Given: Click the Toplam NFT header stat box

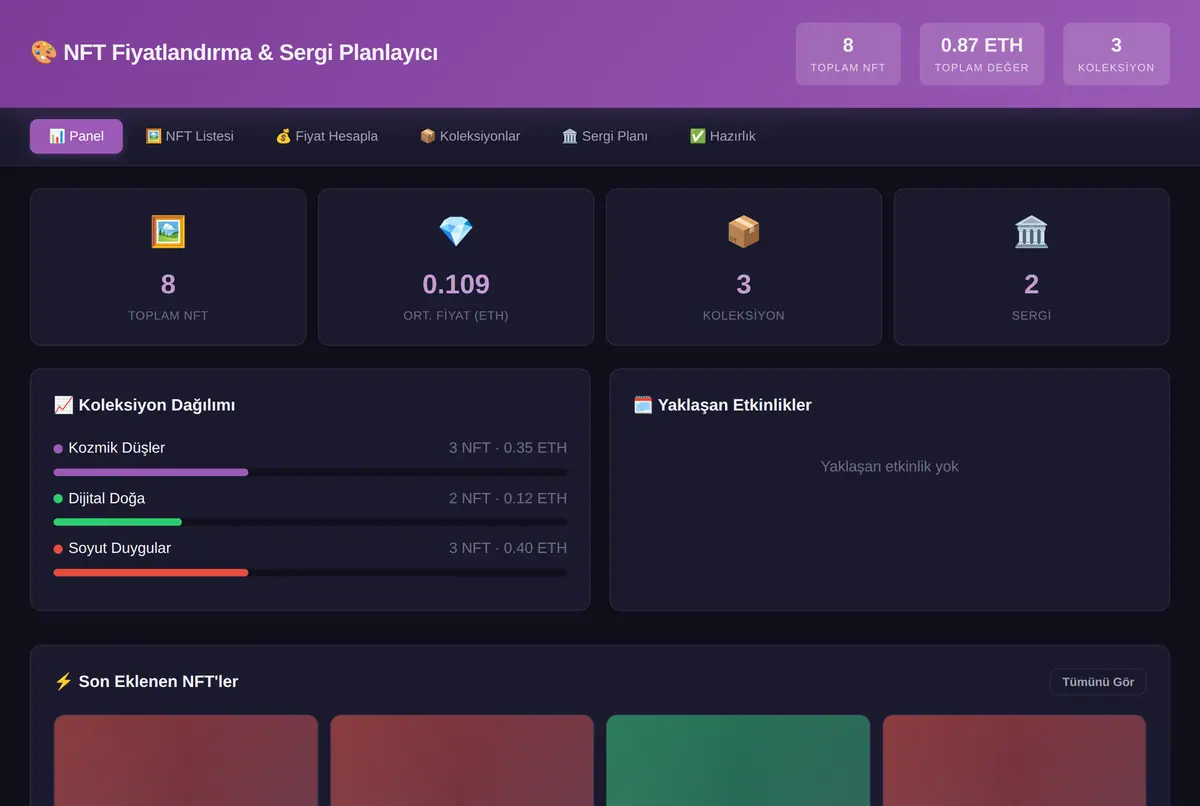Looking at the screenshot, I should coord(848,54).
